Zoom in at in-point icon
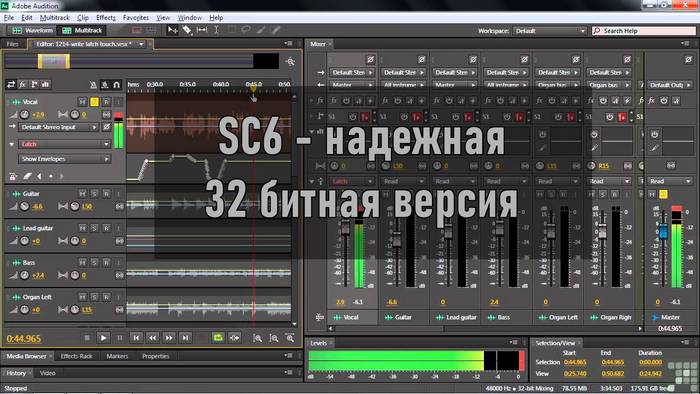The width and height of the screenshot is (700, 394). [258, 338]
